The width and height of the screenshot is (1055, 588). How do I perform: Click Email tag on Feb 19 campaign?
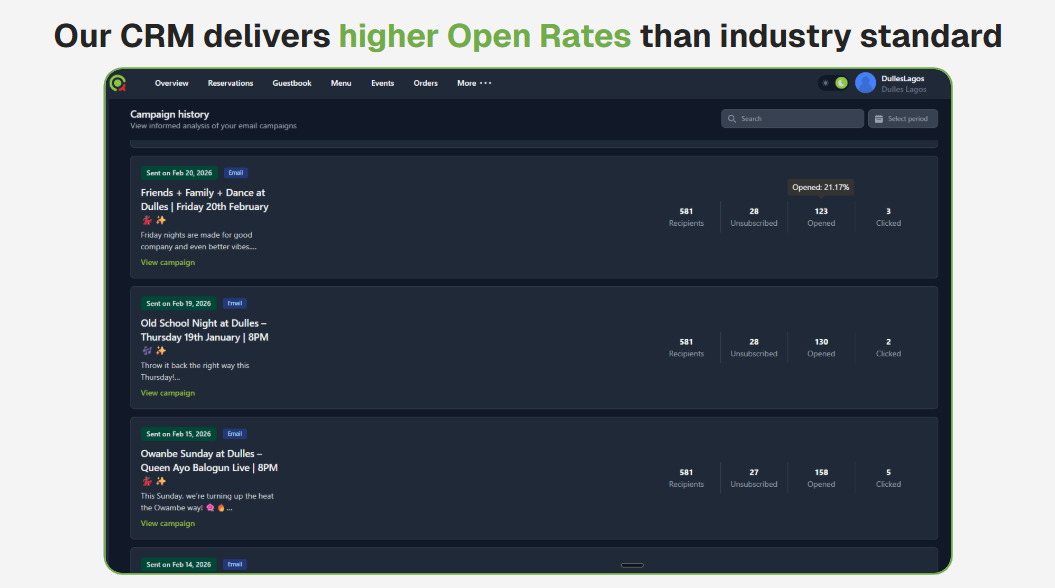pyautogui.click(x=235, y=303)
